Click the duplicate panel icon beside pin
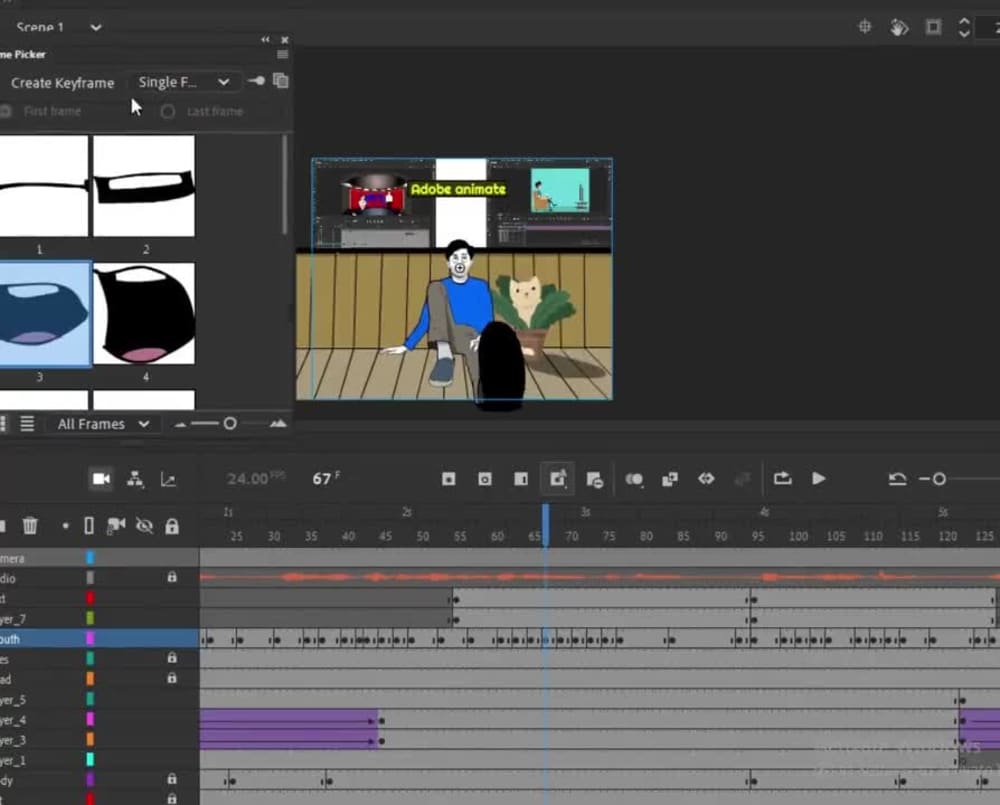1000x805 pixels. [281, 80]
